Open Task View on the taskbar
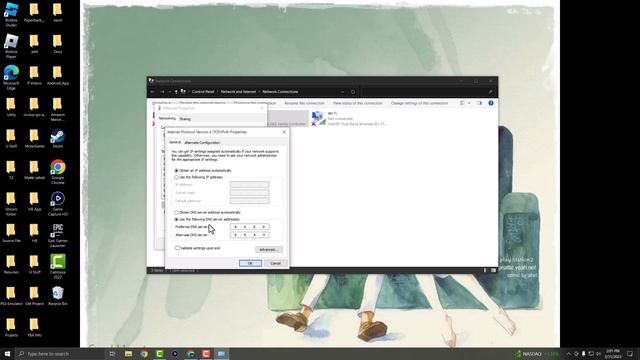The width and height of the screenshot is (640, 360). click(112, 353)
